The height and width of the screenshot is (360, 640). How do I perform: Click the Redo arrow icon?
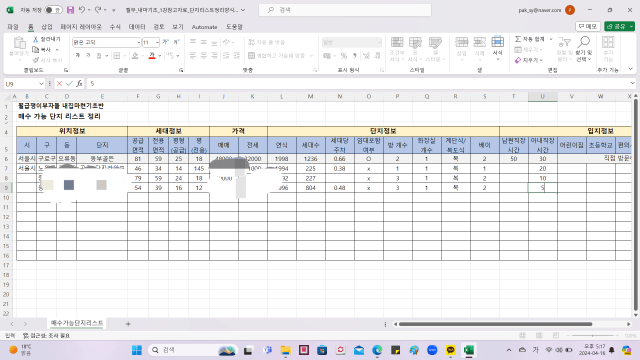point(98,10)
